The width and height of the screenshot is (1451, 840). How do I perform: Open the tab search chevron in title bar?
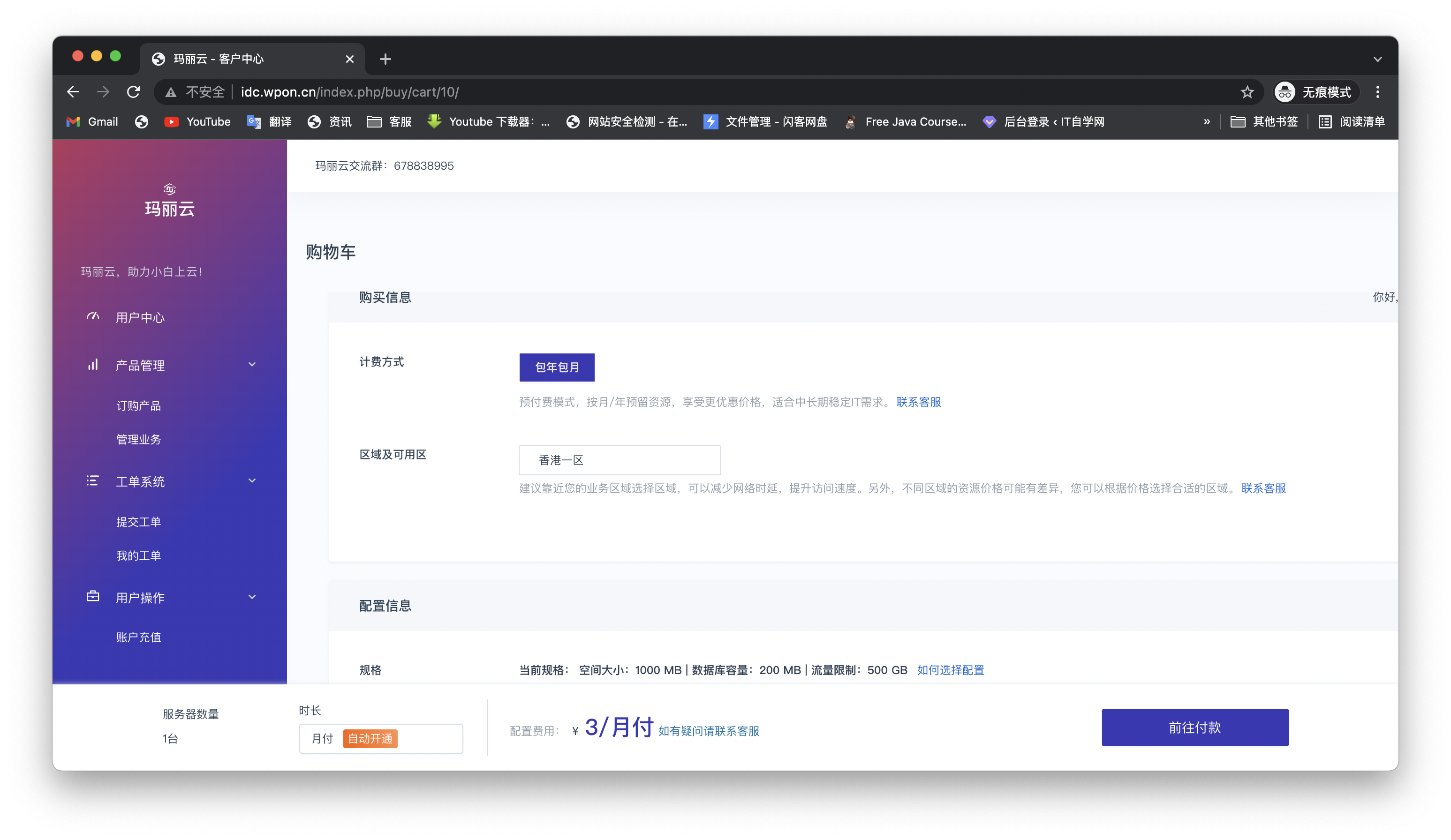(x=1377, y=59)
